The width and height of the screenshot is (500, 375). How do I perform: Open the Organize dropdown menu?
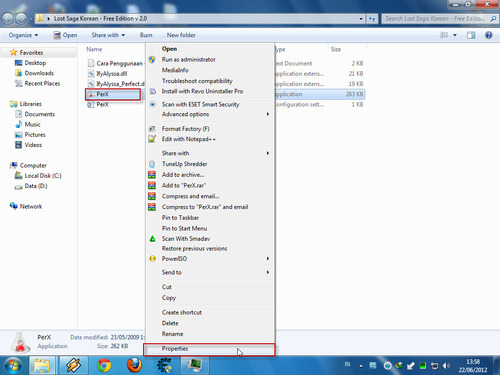coord(23,35)
